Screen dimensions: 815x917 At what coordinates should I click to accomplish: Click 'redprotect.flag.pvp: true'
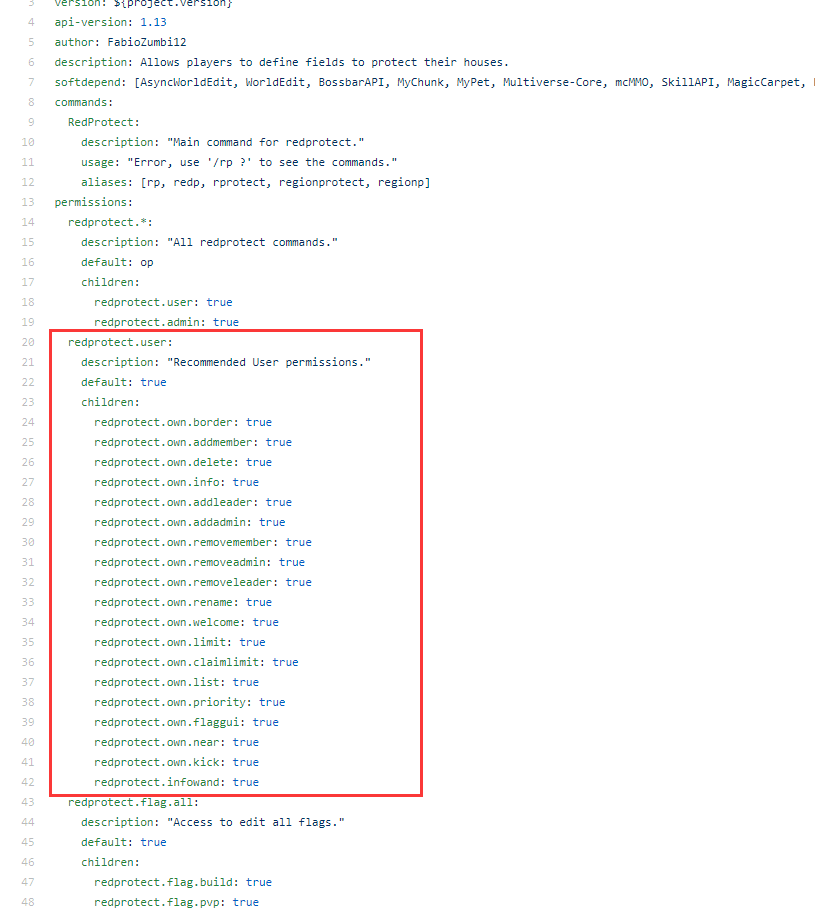click(x=177, y=902)
